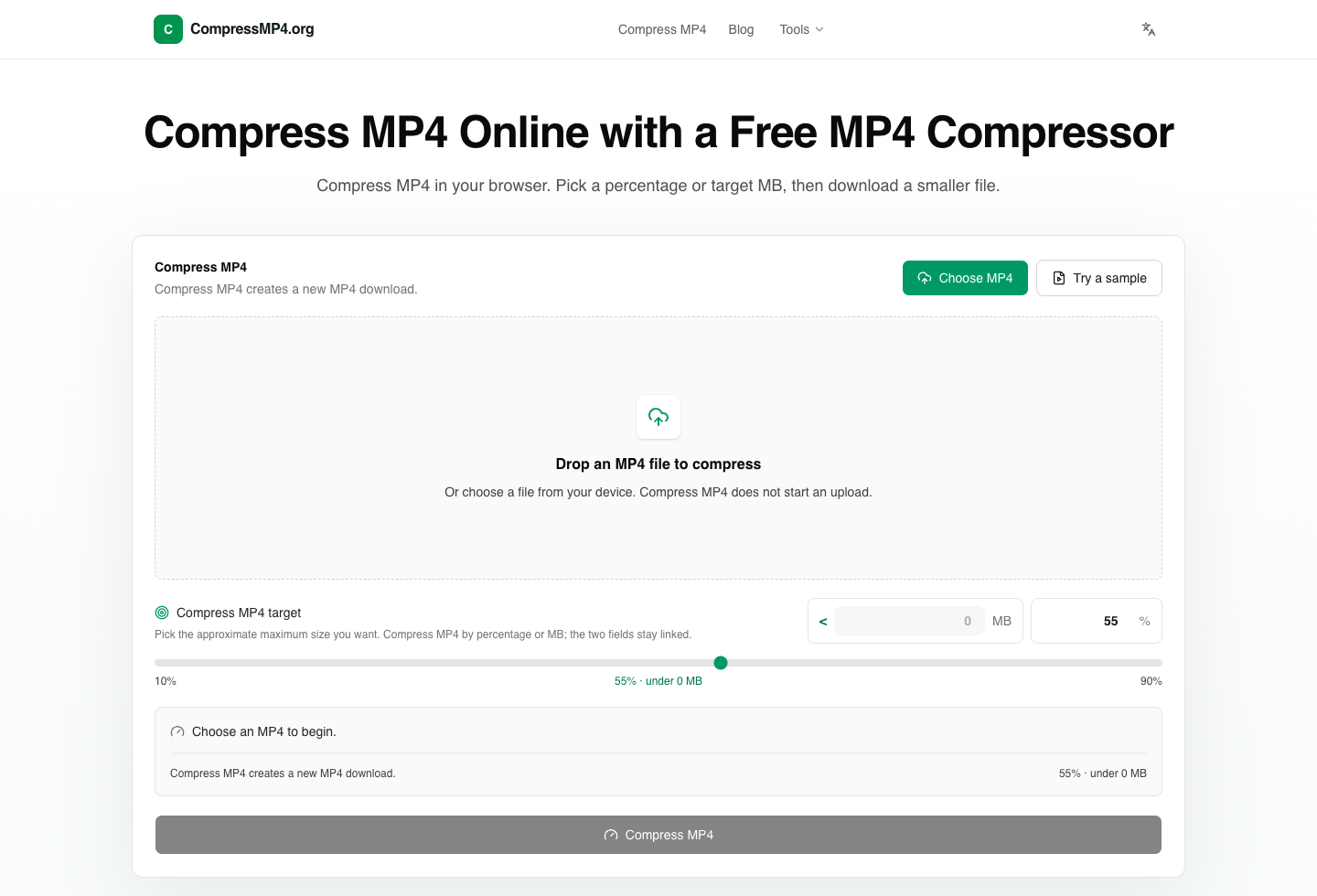Click the % unit label
The image size is (1317, 896).
[x=1144, y=621]
